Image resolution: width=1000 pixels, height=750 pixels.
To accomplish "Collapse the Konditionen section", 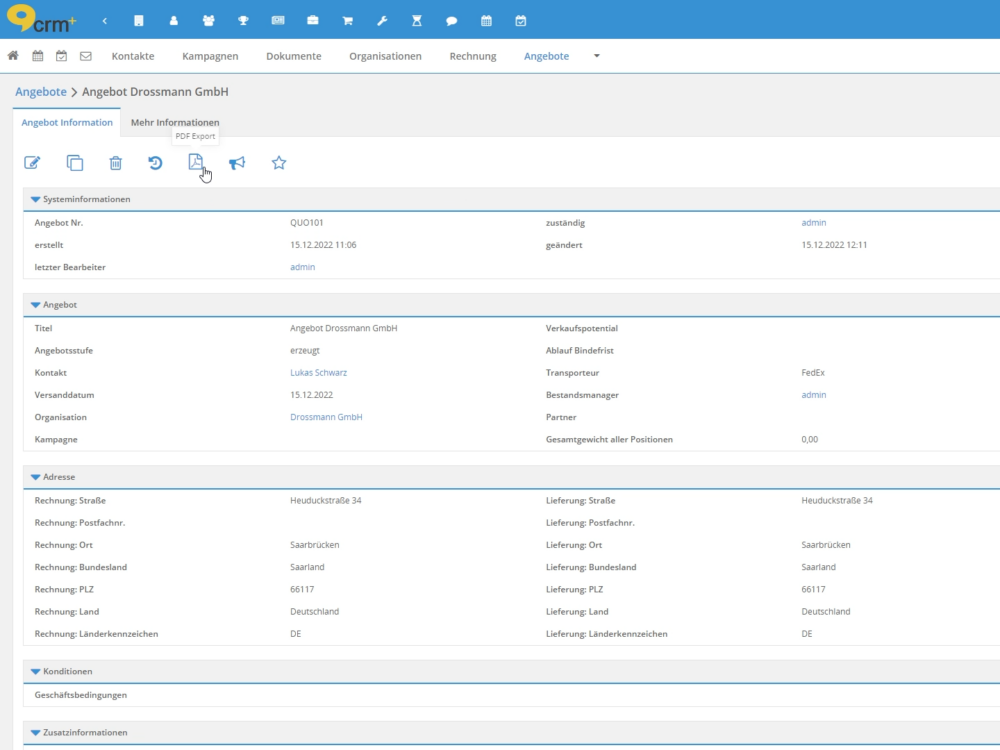I will 36,672.
